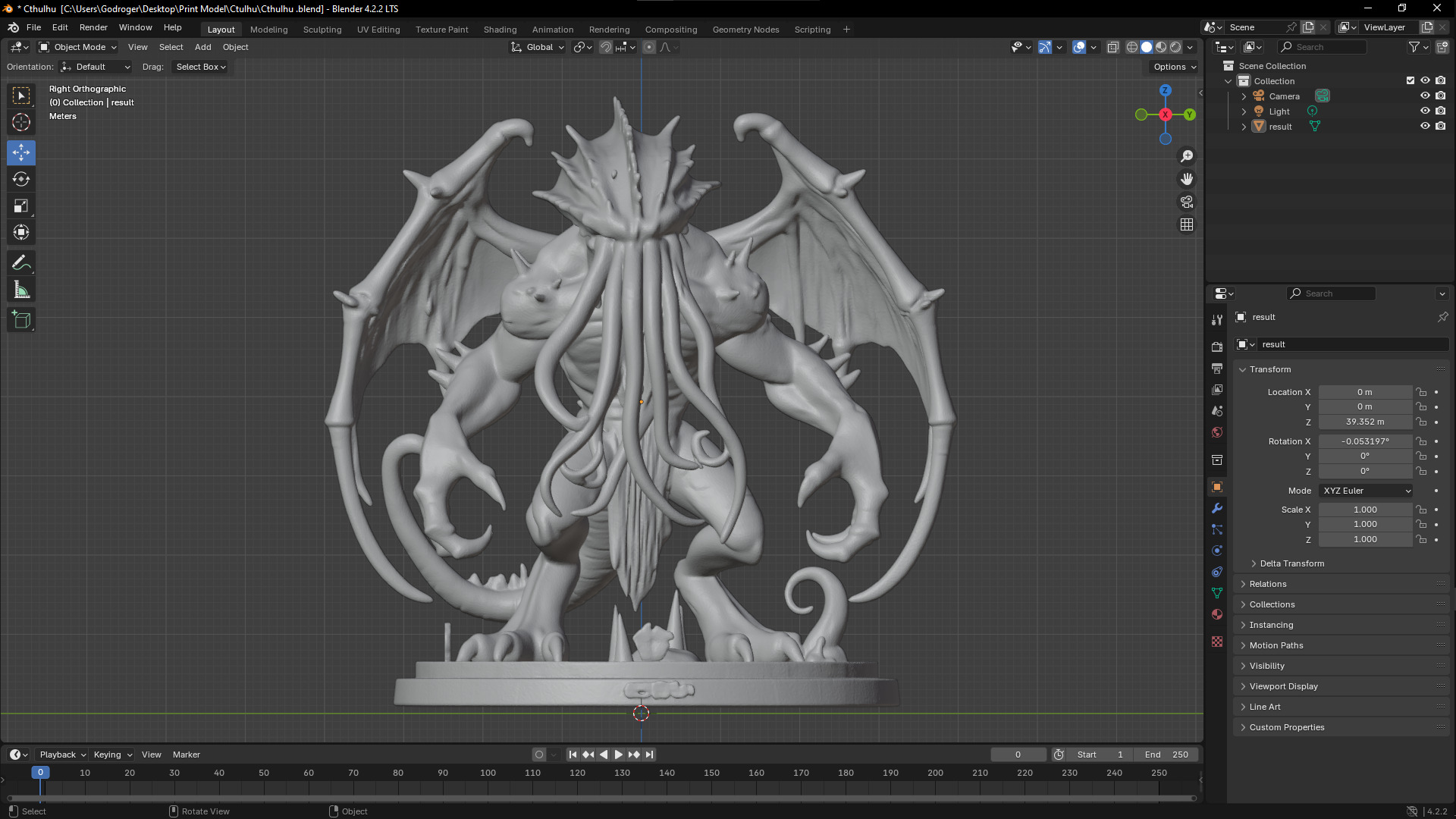Select the Annotate tool

(x=21, y=263)
